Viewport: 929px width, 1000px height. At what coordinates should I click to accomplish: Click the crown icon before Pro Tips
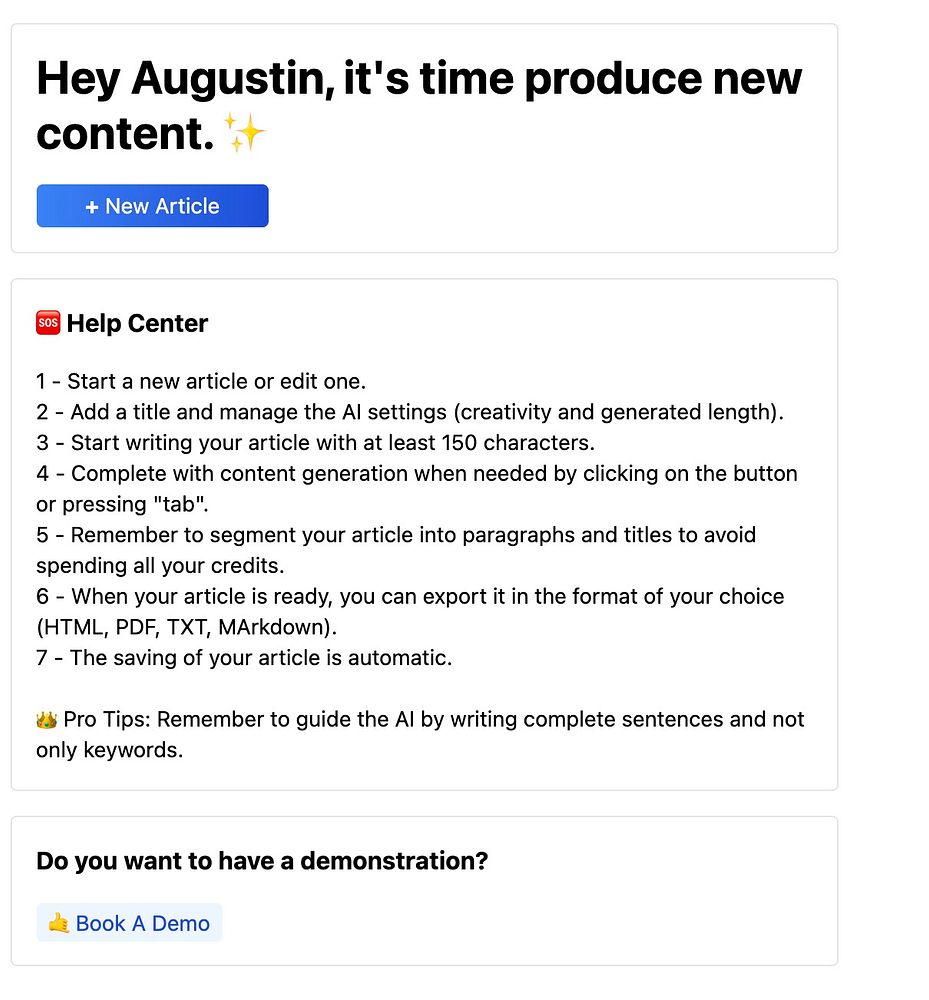pyautogui.click(x=47, y=719)
